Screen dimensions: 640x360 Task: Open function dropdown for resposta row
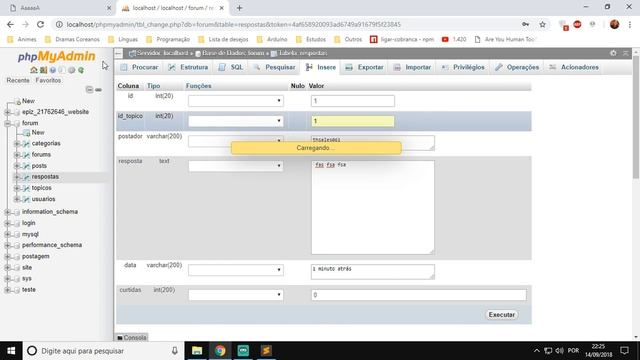[x=236, y=166]
